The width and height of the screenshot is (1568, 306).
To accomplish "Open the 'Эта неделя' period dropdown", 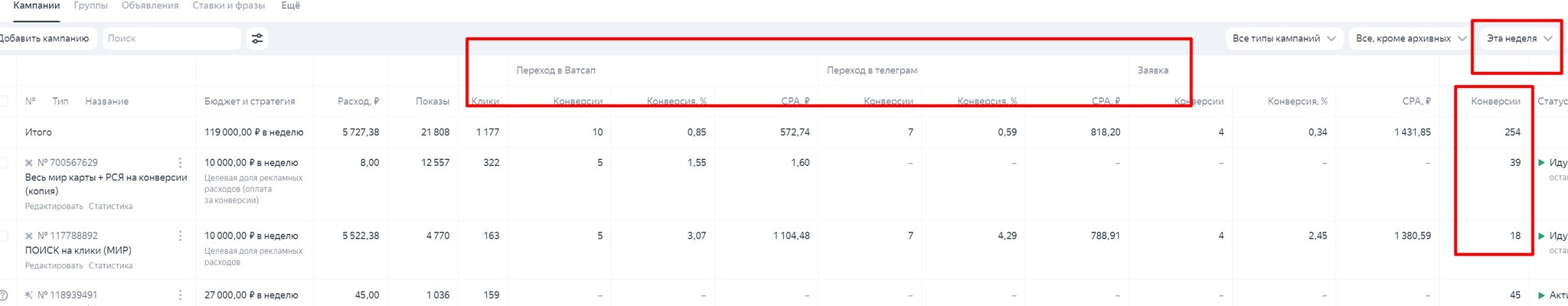I will [x=1519, y=38].
